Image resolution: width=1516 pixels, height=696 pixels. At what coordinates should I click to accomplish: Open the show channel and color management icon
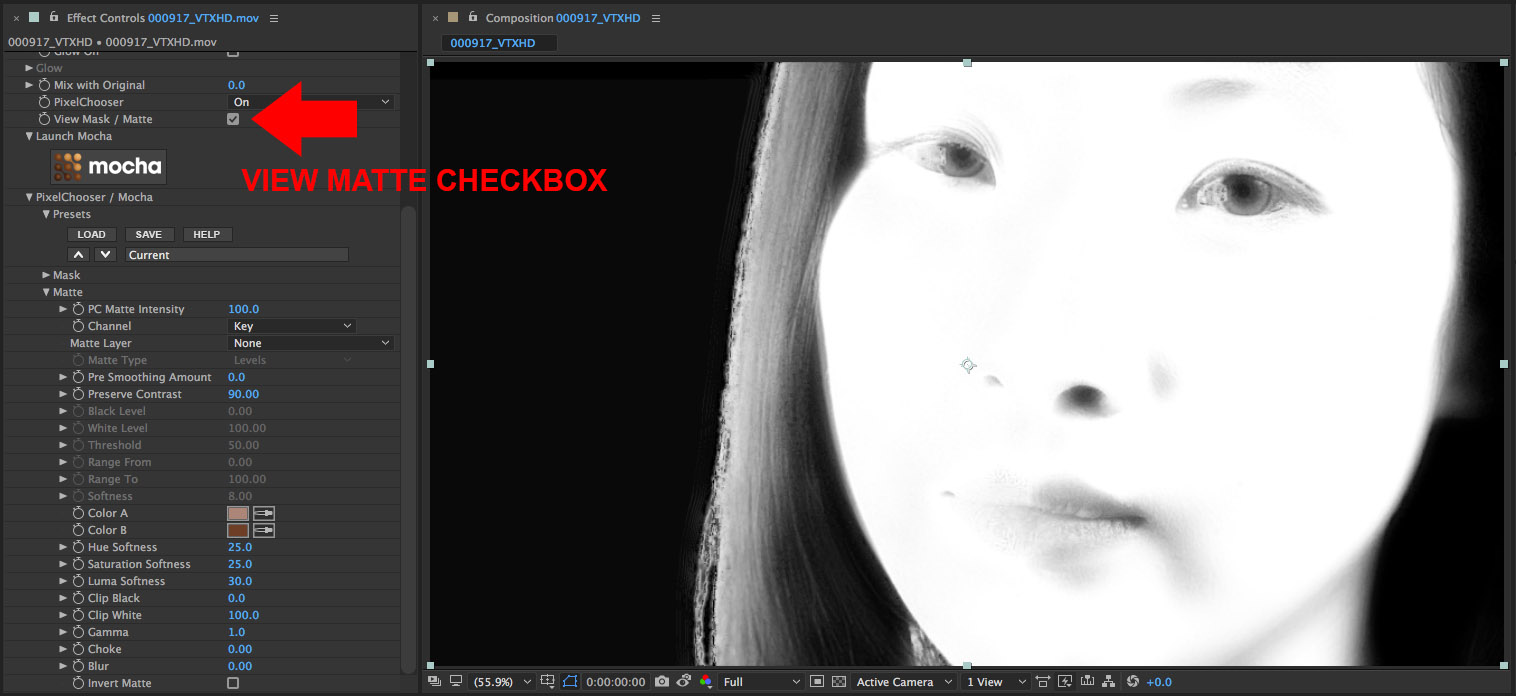(706, 682)
